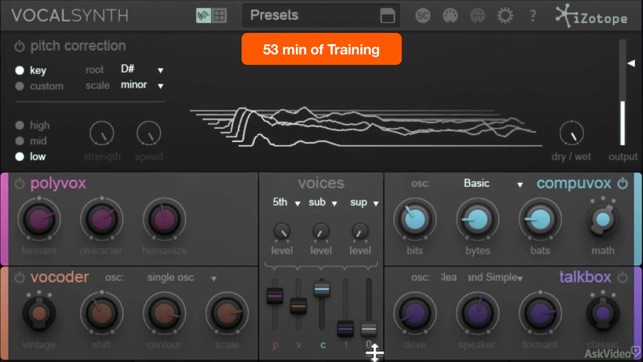Select the key radio option
The width and height of the screenshot is (643, 362).
tap(19, 70)
